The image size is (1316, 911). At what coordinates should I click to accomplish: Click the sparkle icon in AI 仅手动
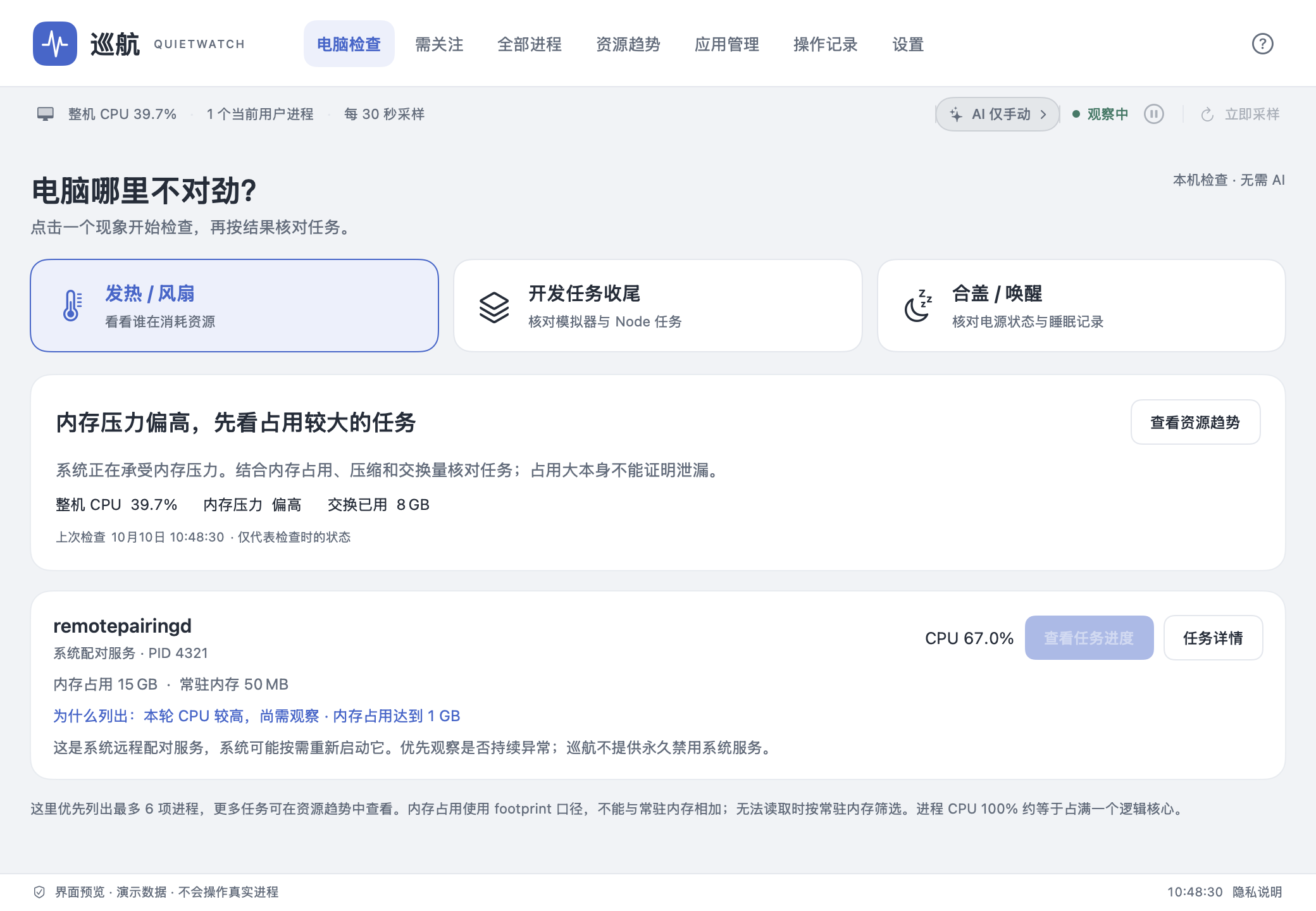[x=956, y=115]
